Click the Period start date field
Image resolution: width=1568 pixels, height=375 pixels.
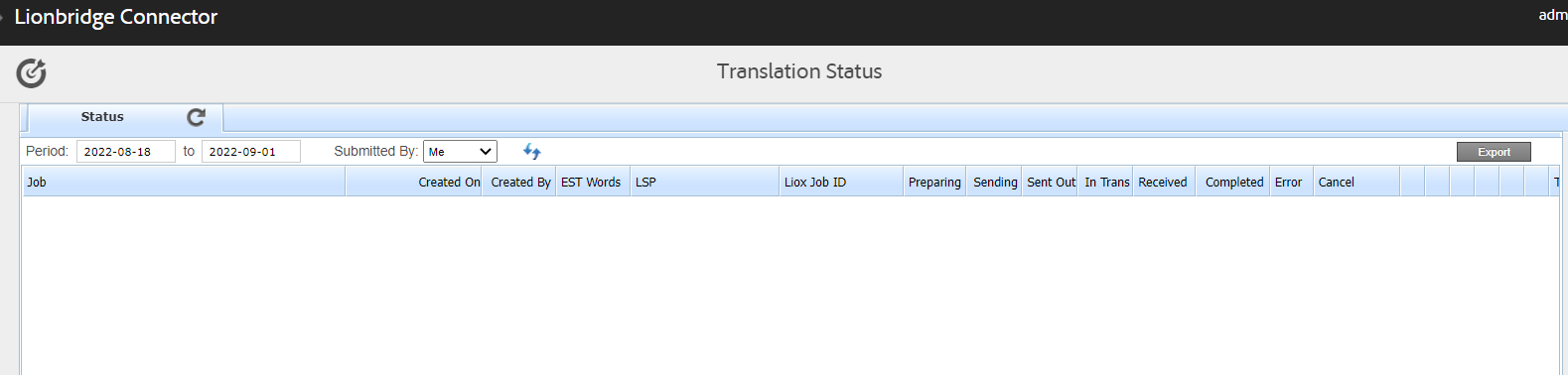click(126, 152)
